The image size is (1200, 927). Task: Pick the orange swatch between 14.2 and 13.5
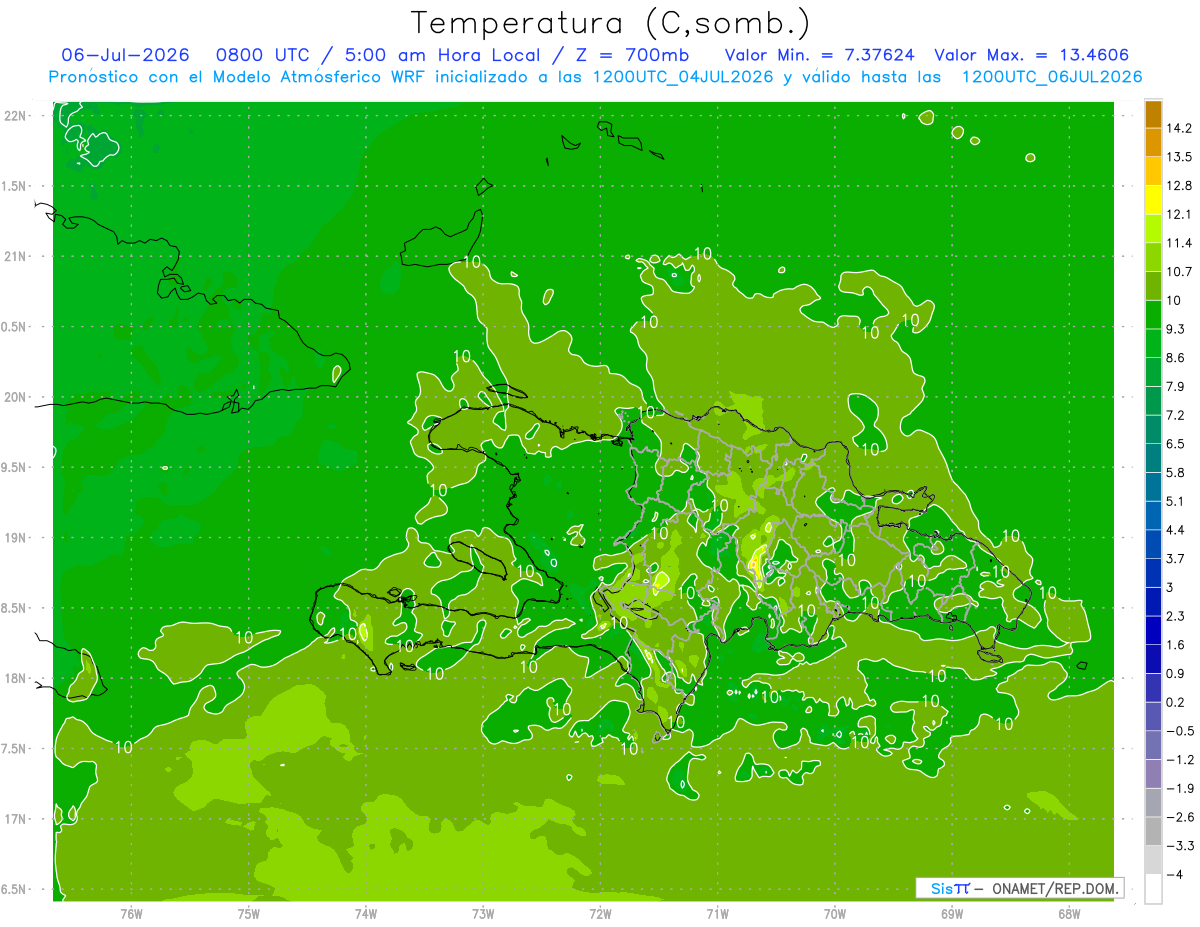[1153, 143]
